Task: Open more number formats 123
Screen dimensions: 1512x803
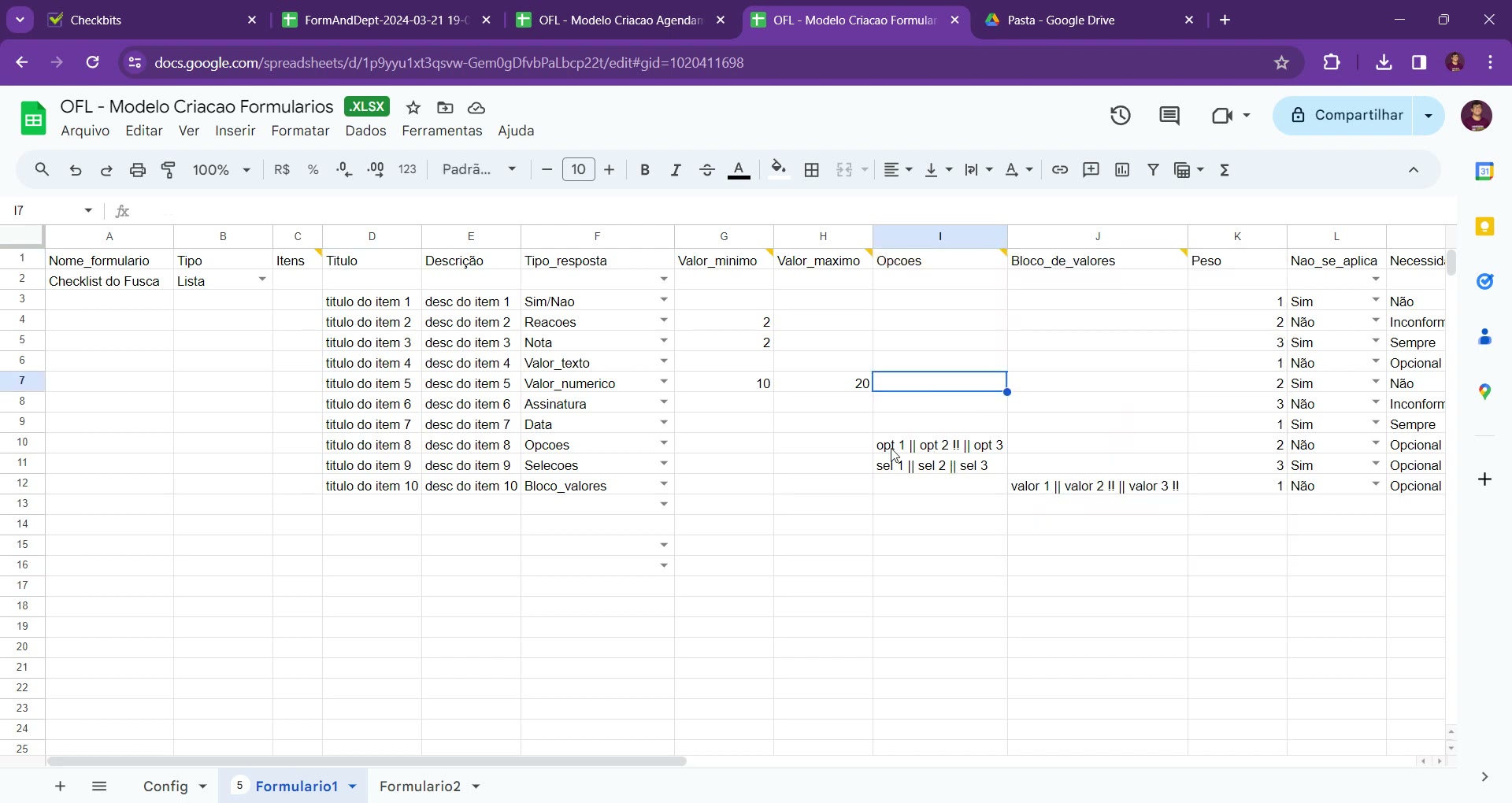Action: tap(408, 170)
